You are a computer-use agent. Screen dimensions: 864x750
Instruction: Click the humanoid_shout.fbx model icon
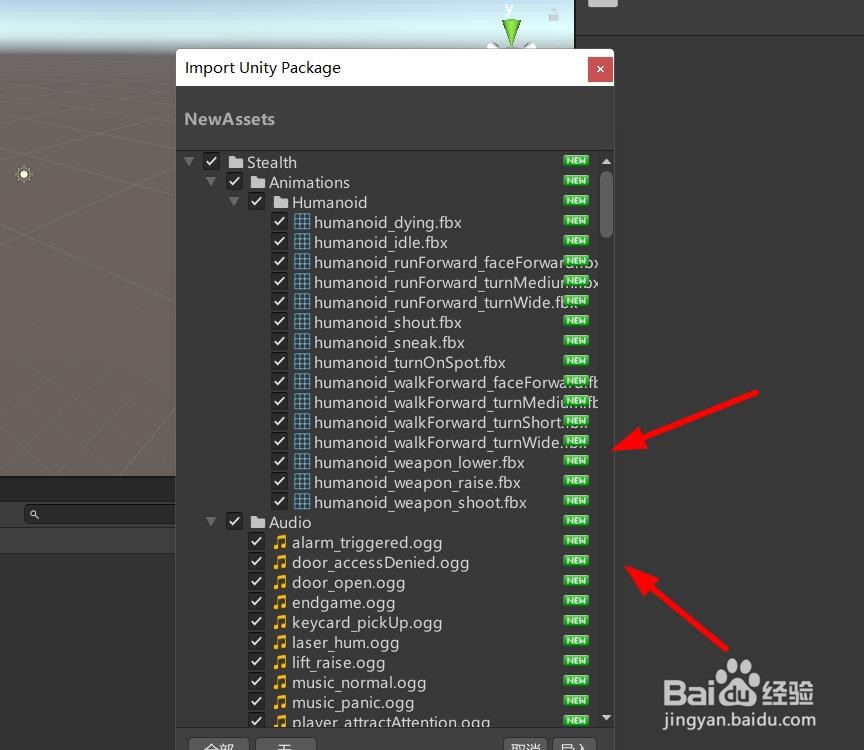click(302, 322)
